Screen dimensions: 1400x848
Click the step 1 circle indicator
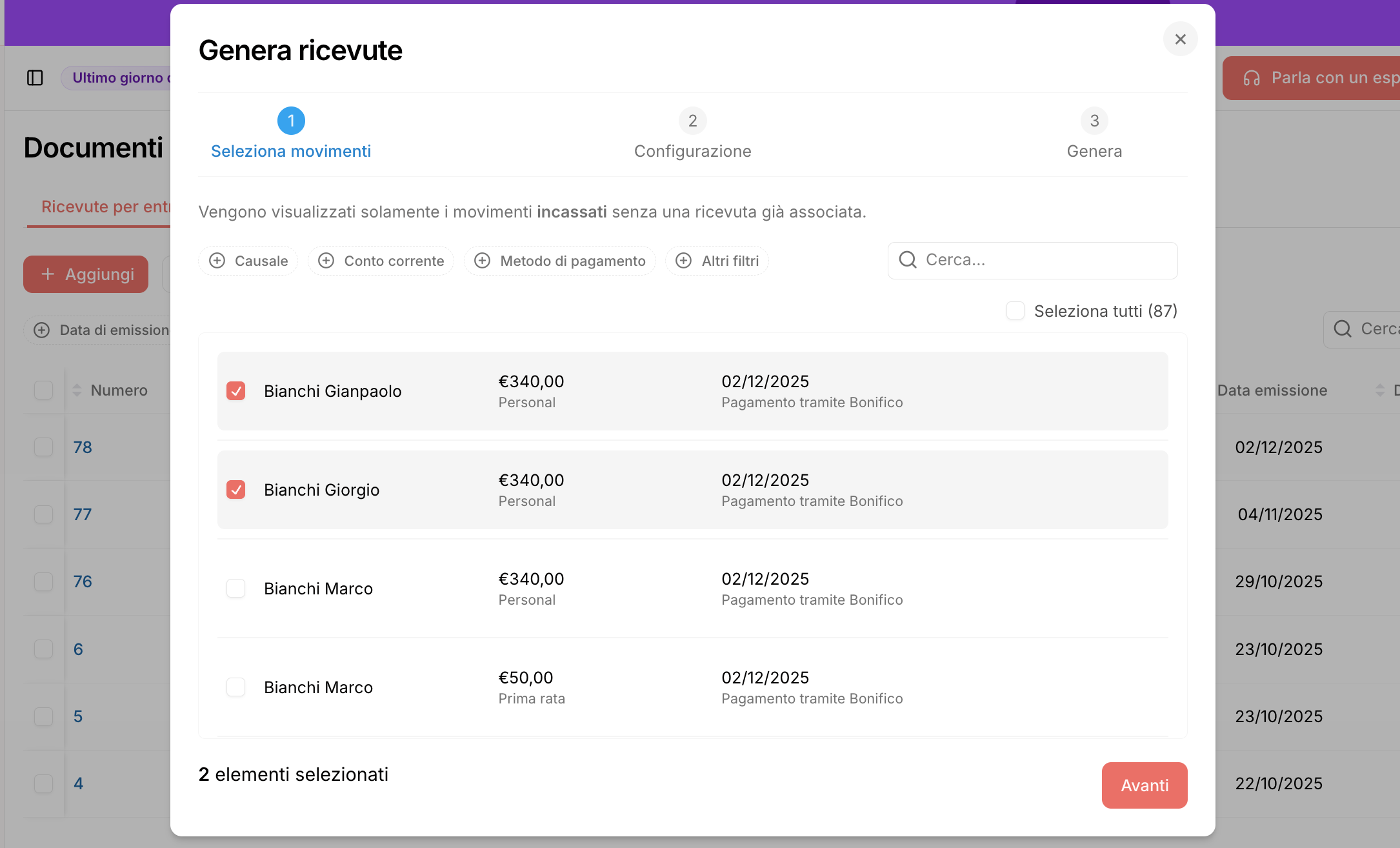click(x=291, y=121)
